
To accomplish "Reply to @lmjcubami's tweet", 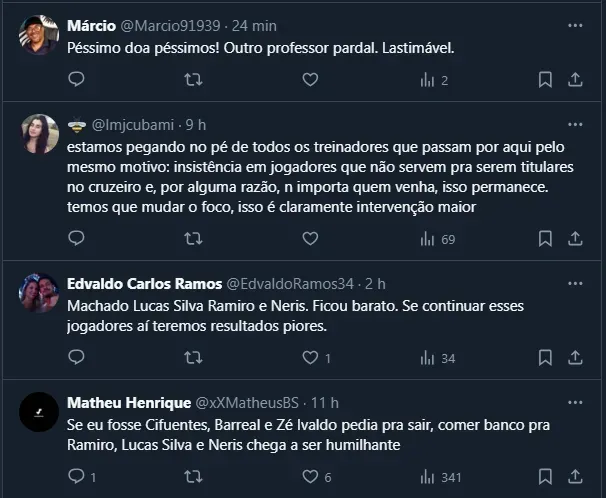I will click(x=77, y=238).
